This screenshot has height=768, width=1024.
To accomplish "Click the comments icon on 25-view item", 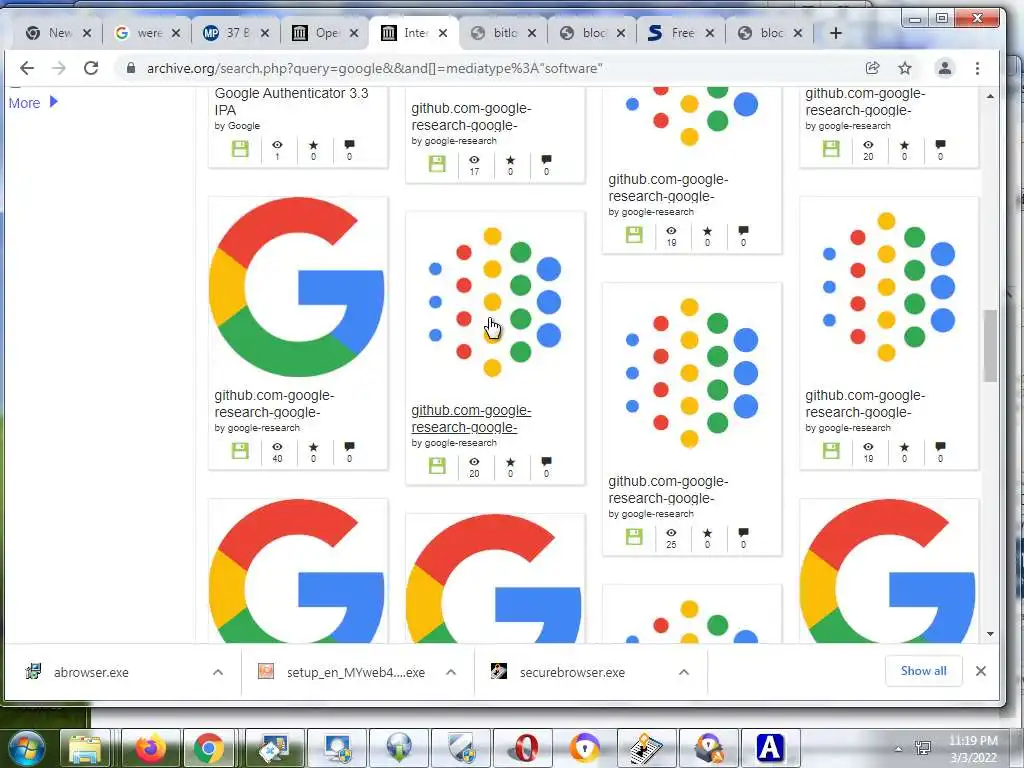I will click(743, 534).
